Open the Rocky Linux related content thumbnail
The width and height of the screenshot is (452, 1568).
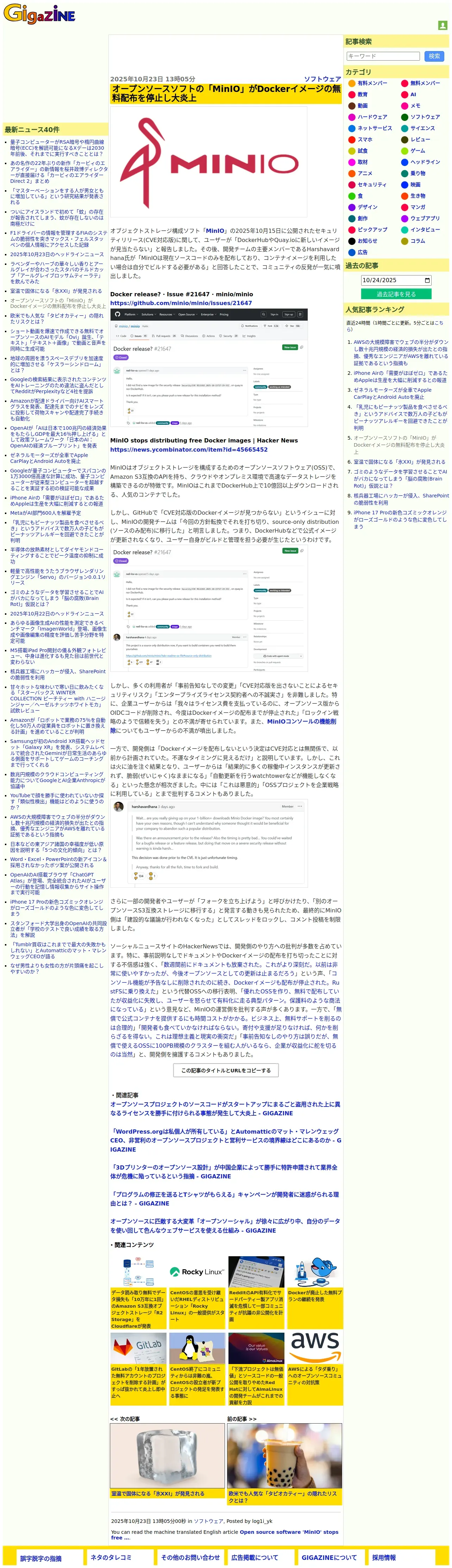196,1272
